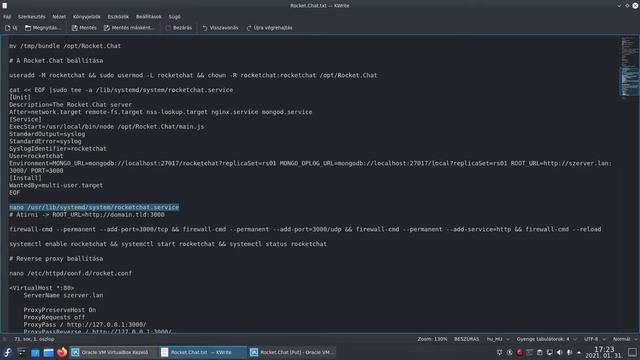
Task: Click the '[Unit]' line
Action: coord(20,98)
